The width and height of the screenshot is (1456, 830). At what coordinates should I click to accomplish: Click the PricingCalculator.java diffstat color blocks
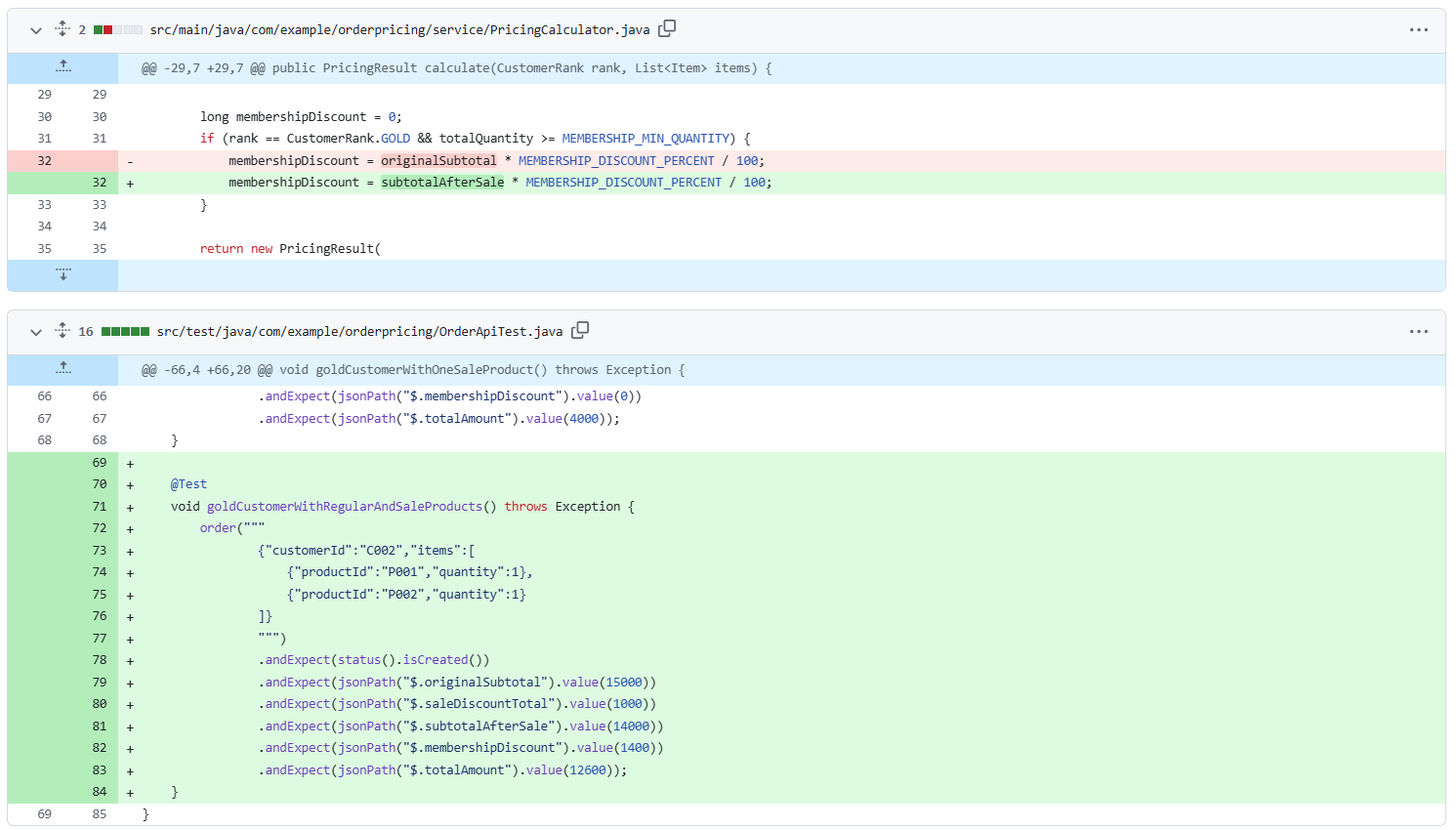tap(118, 30)
